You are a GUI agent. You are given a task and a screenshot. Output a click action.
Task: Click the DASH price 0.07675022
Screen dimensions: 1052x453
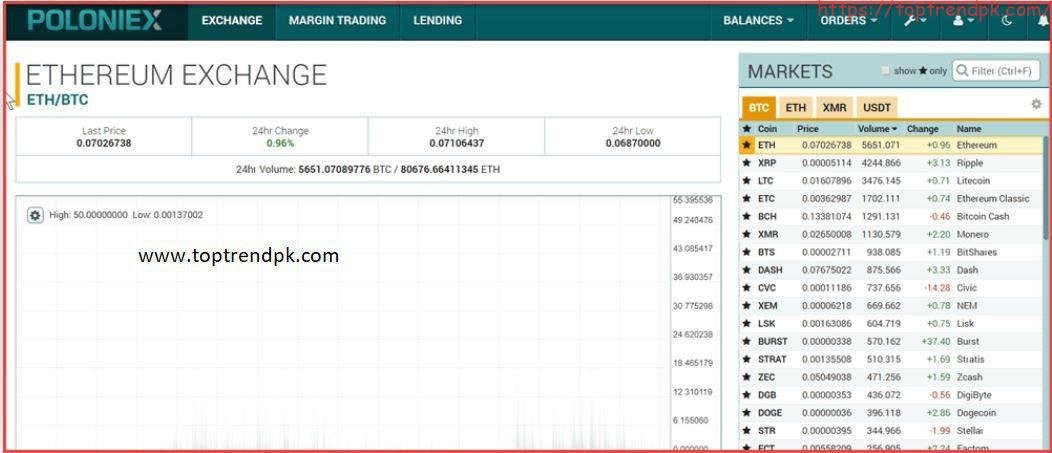[827, 270]
